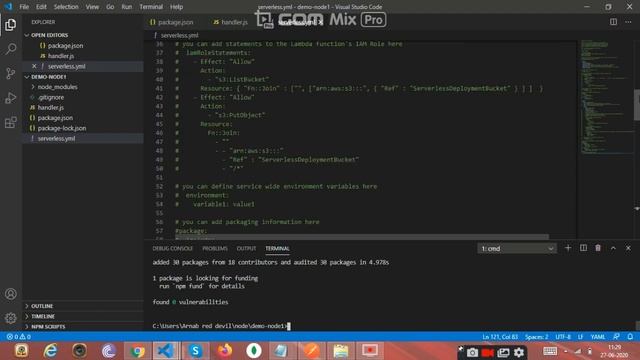
Task: Open the Accounts menu icon
Action: 11,294
